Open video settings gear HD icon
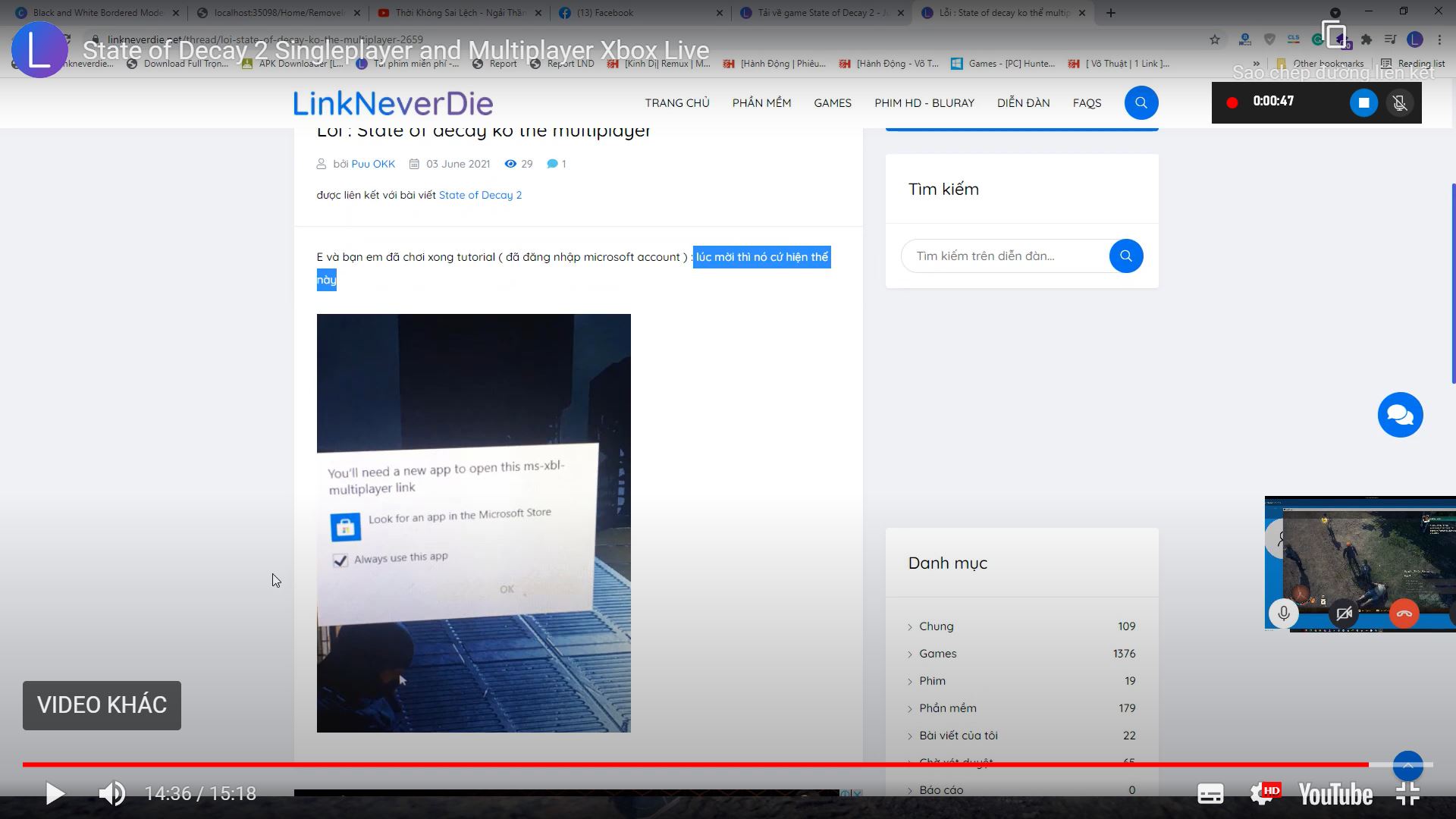The height and width of the screenshot is (819, 1456). [1263, 794]
